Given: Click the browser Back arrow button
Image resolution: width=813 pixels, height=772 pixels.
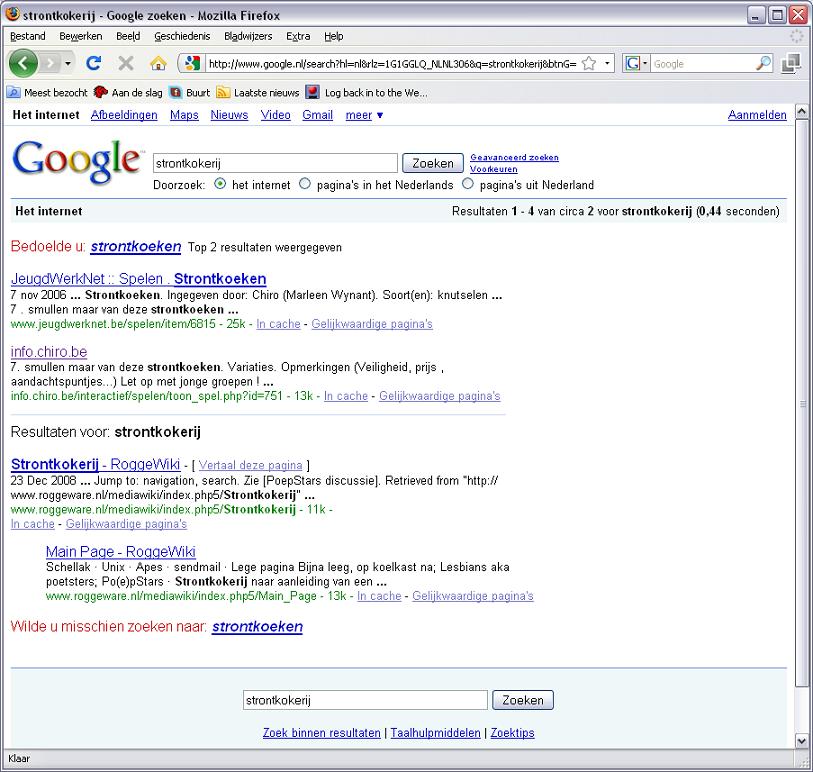Looking at the screenshot, I should tap(25, 63).
